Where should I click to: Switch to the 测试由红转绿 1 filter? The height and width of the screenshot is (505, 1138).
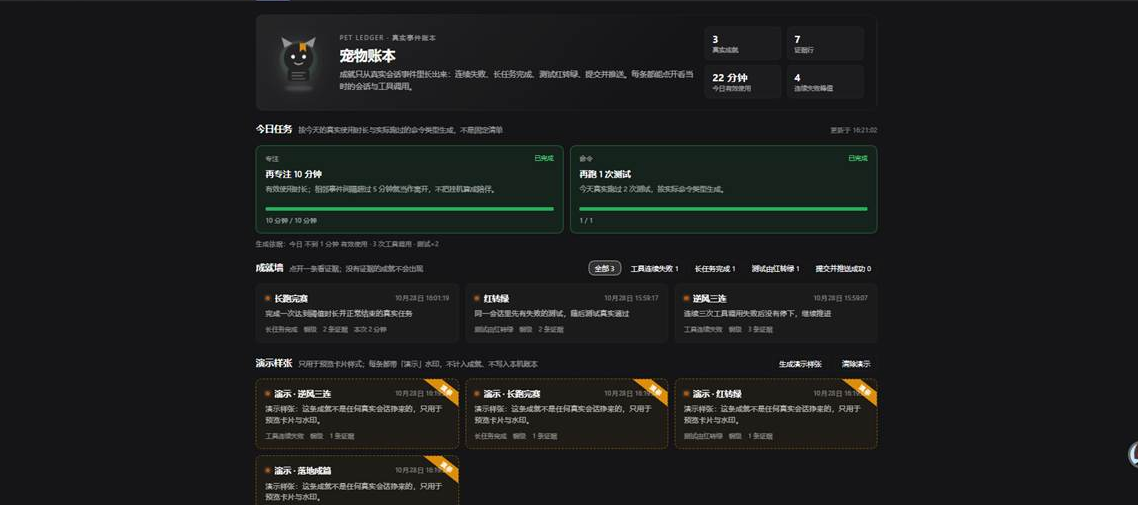point(775,268)
